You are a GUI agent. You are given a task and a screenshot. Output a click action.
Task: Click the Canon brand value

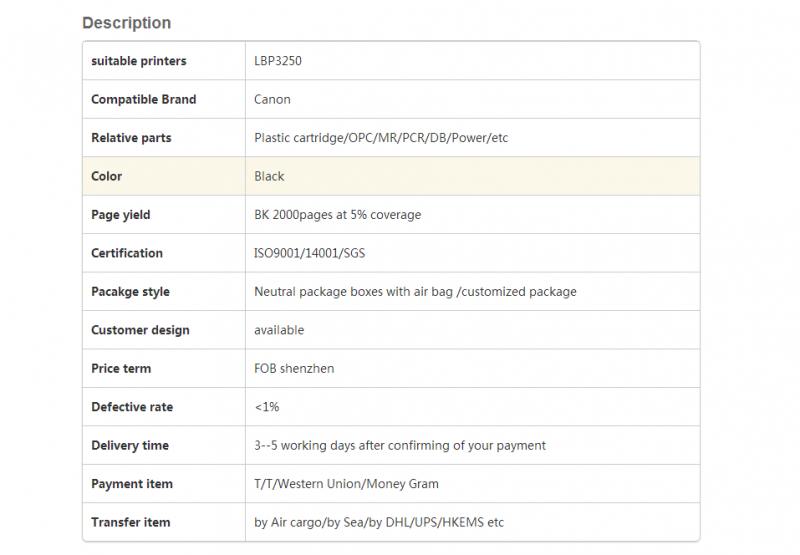coord(272,99)
